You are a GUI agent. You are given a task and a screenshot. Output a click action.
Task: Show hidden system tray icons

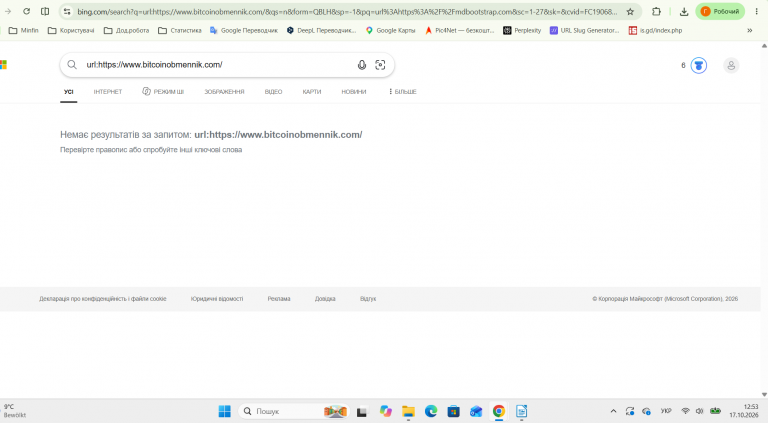[613, 411]
